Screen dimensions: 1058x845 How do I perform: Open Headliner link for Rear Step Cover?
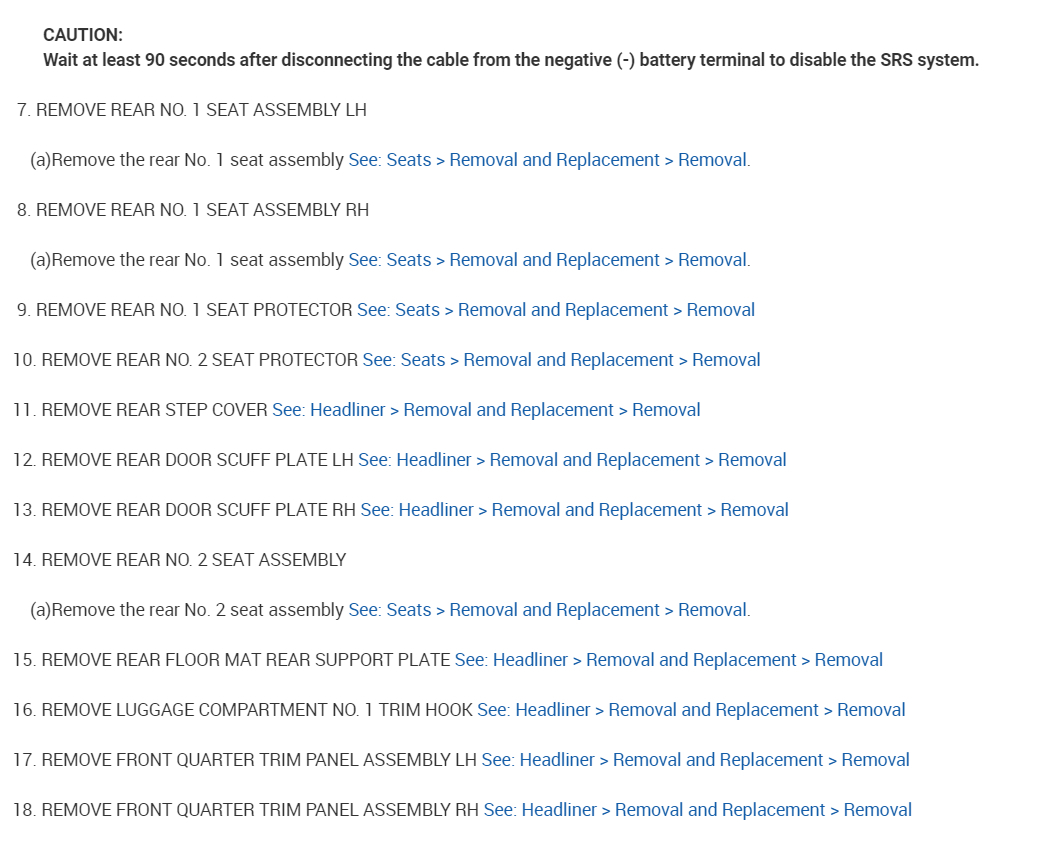point(486,410)
